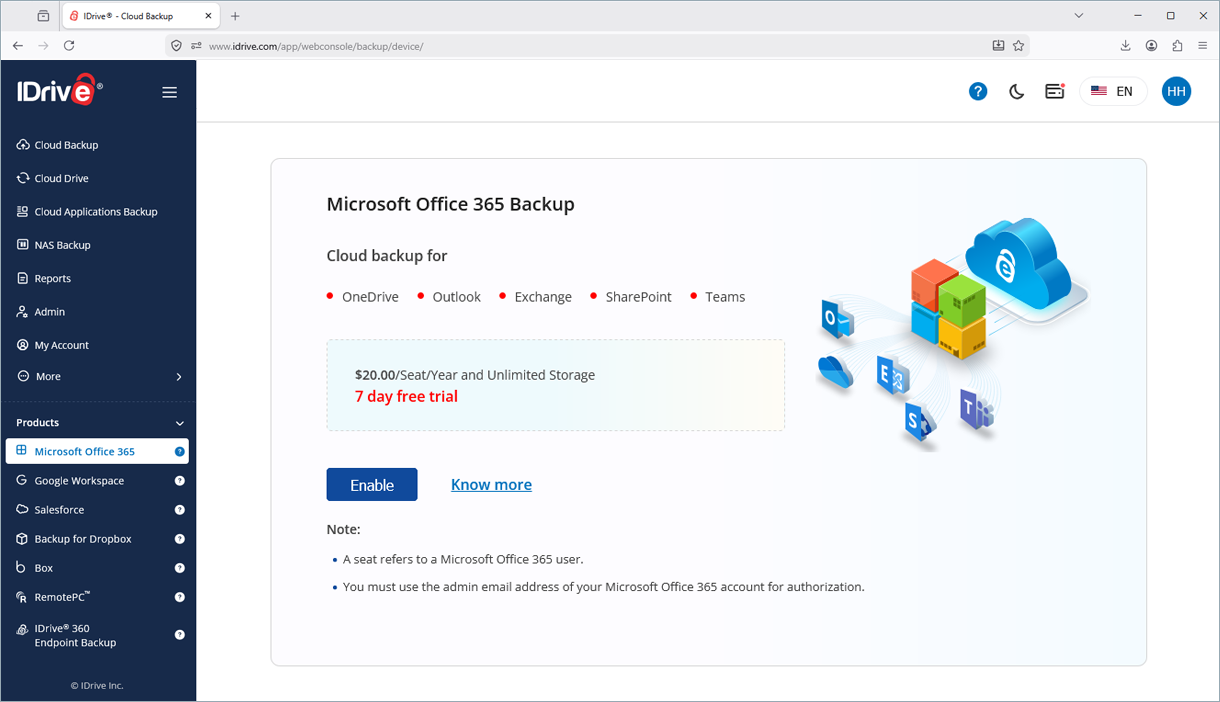Collapse the sidebar with the hamburger icon
The image size is (1220, 702).
coord(169,92)
